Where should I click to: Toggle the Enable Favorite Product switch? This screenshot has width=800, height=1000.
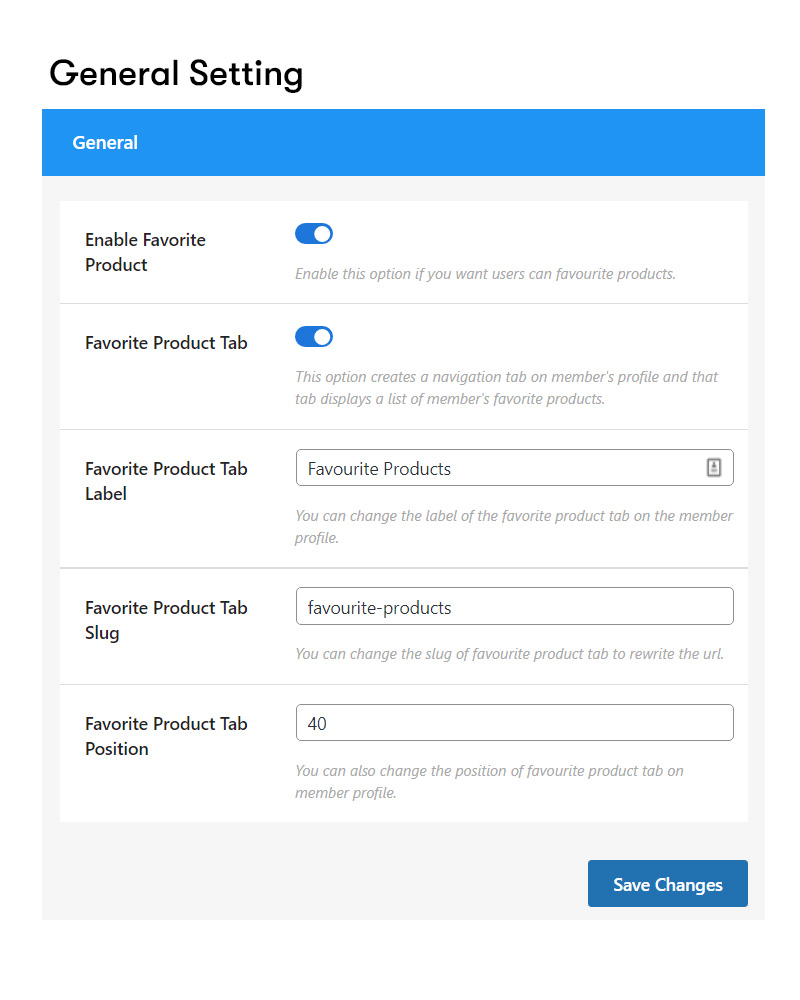click(313, 234)
